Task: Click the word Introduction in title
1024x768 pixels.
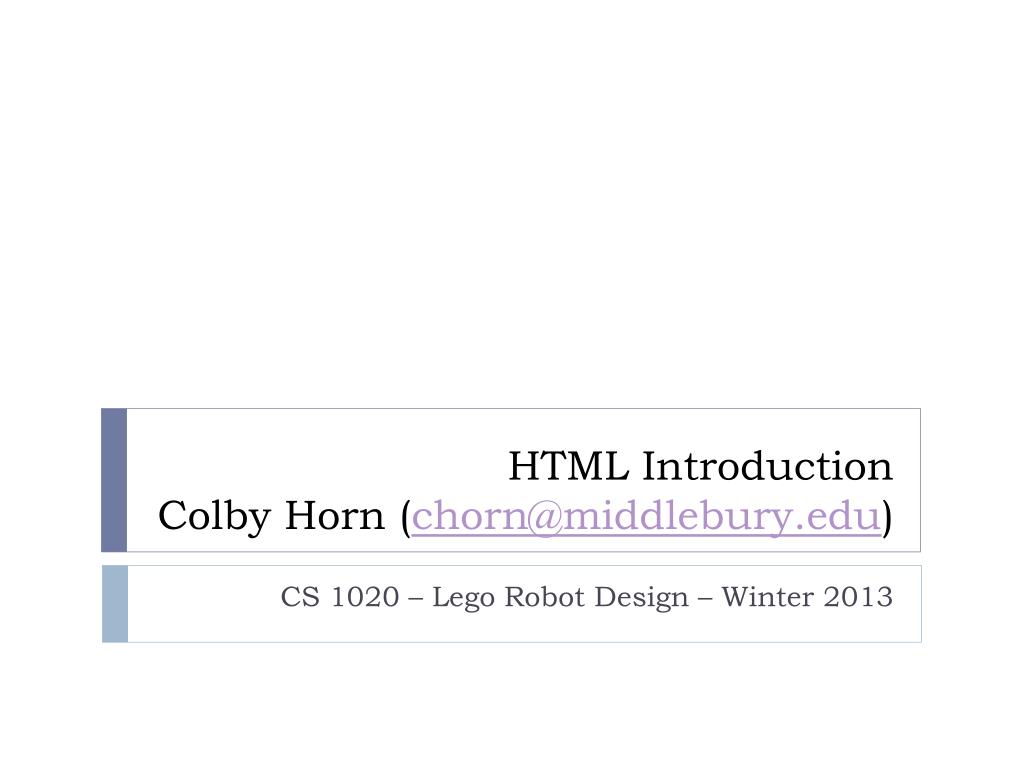Action: (767, 466)
